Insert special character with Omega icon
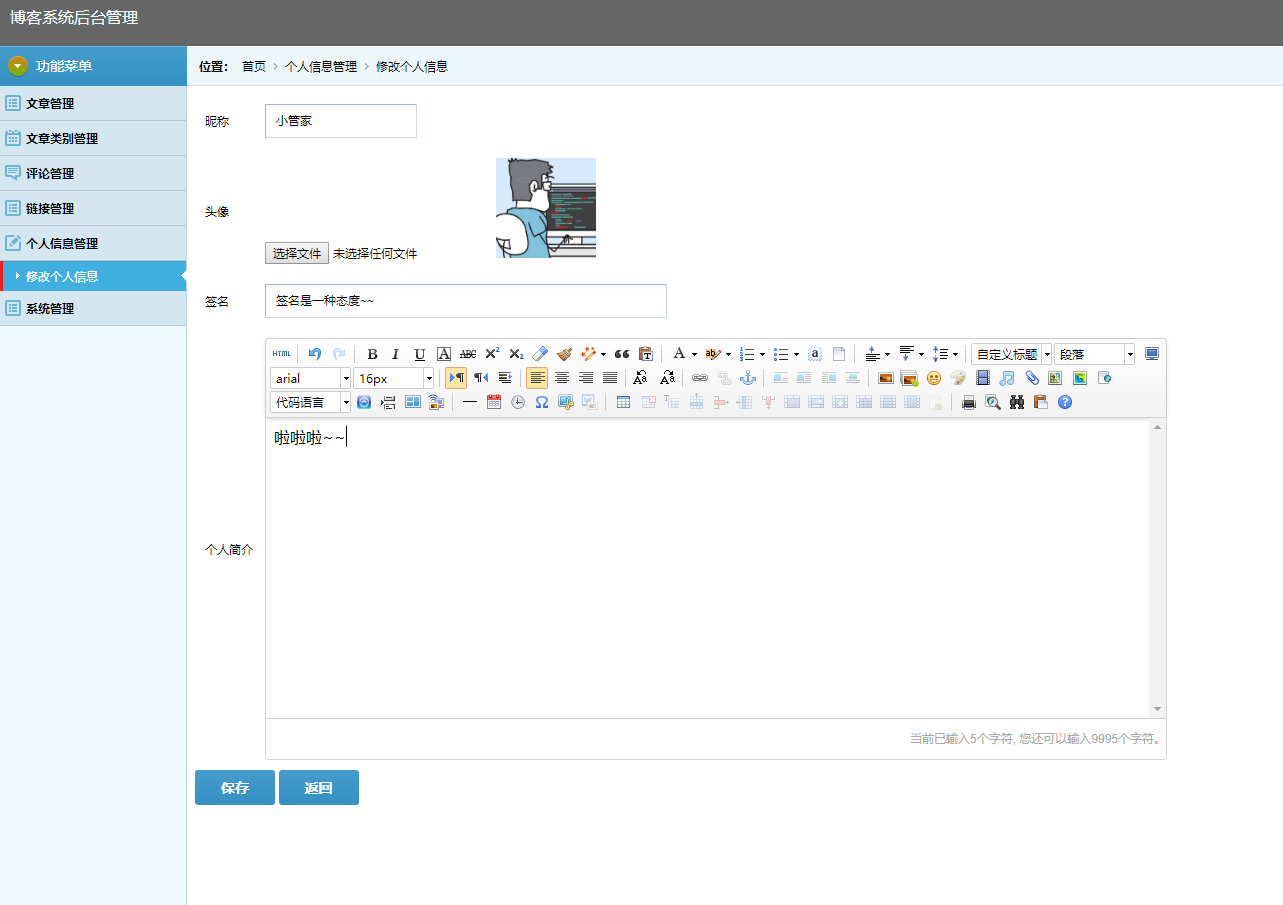The height and width of the screenshot is (905, 1283). [542, 402]
